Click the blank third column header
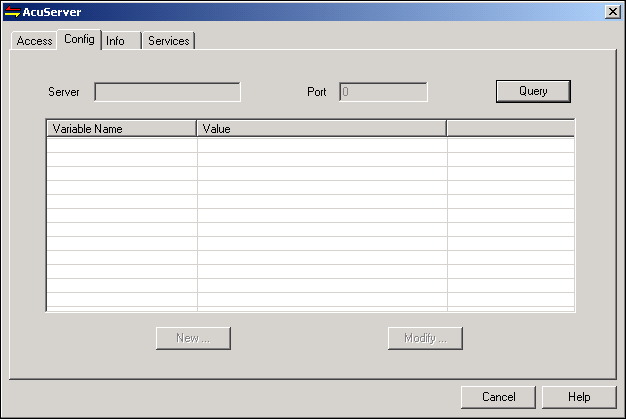Screen dimensions: 626x419 [510, 129]
